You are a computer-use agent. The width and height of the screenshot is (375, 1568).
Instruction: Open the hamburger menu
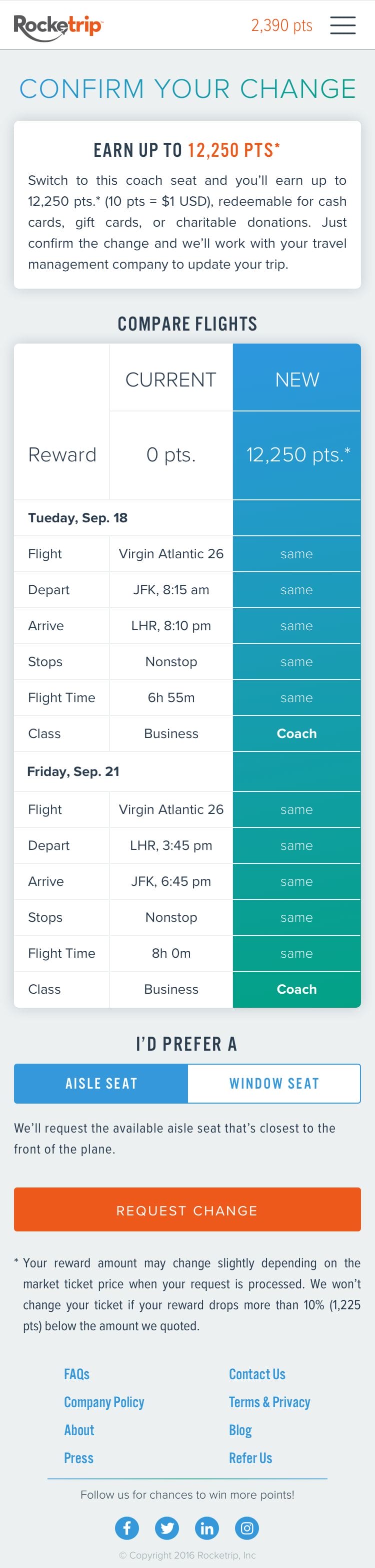(x=342, y=25)
